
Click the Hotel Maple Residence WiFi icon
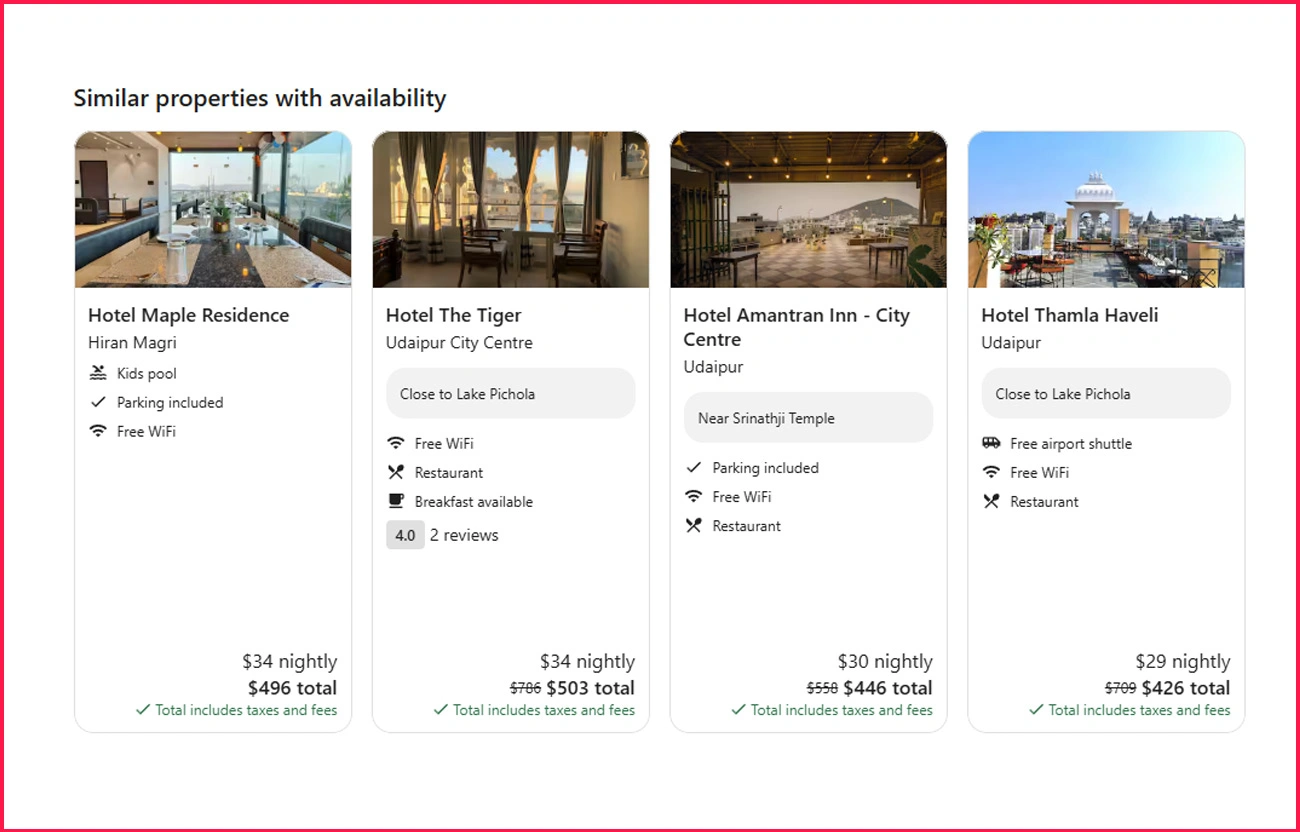[x=98, y=431]
